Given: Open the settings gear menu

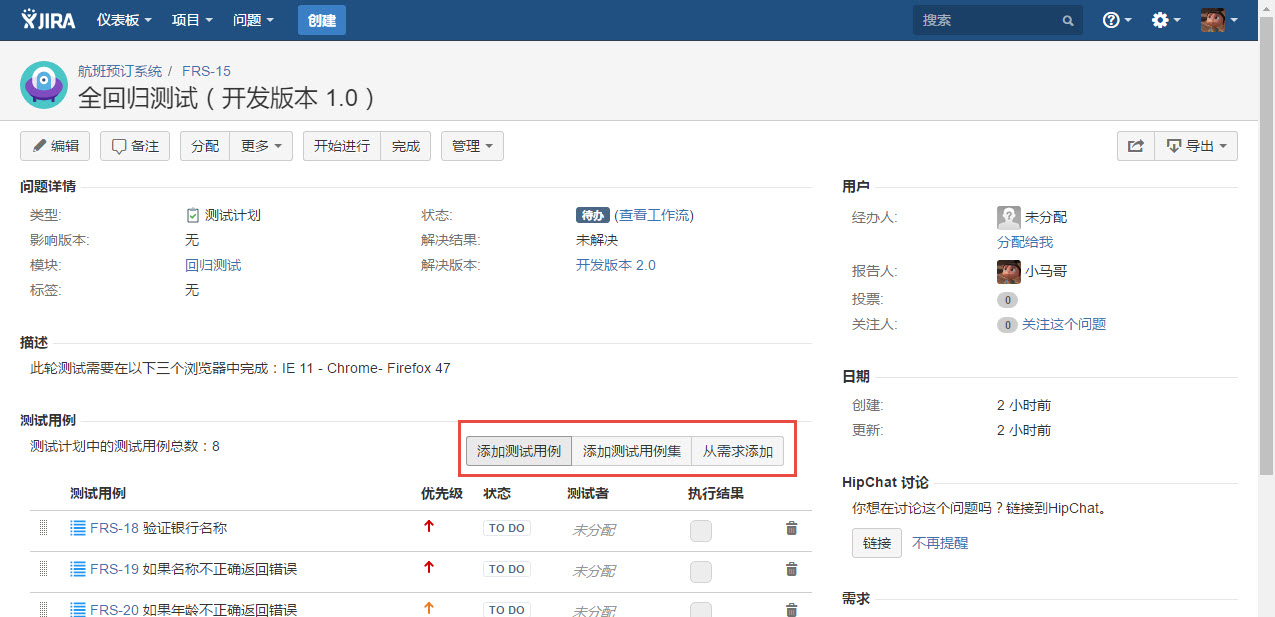Looking at the screenshot, I should pyautogui.click(x=1166, y=20).
